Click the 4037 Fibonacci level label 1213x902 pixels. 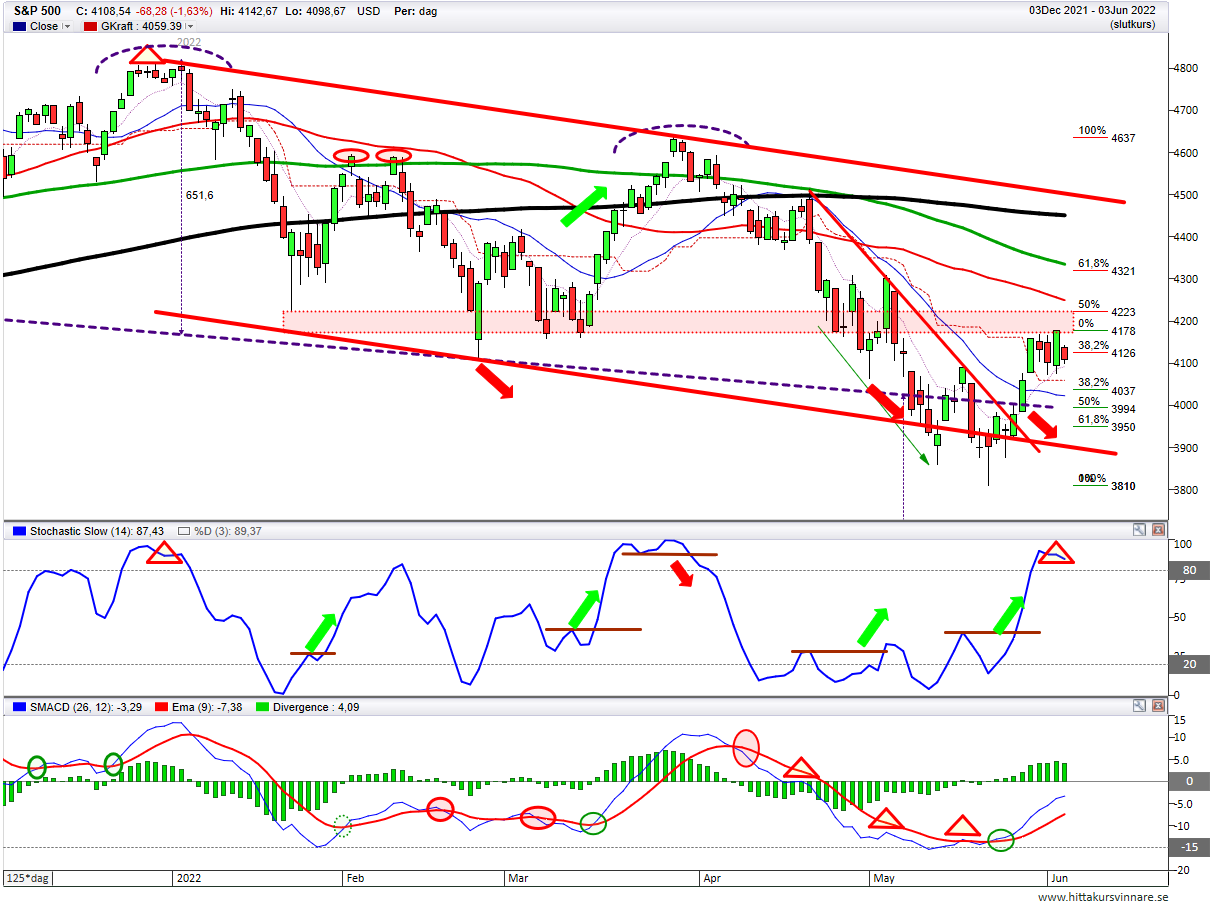coord(1124,391)
